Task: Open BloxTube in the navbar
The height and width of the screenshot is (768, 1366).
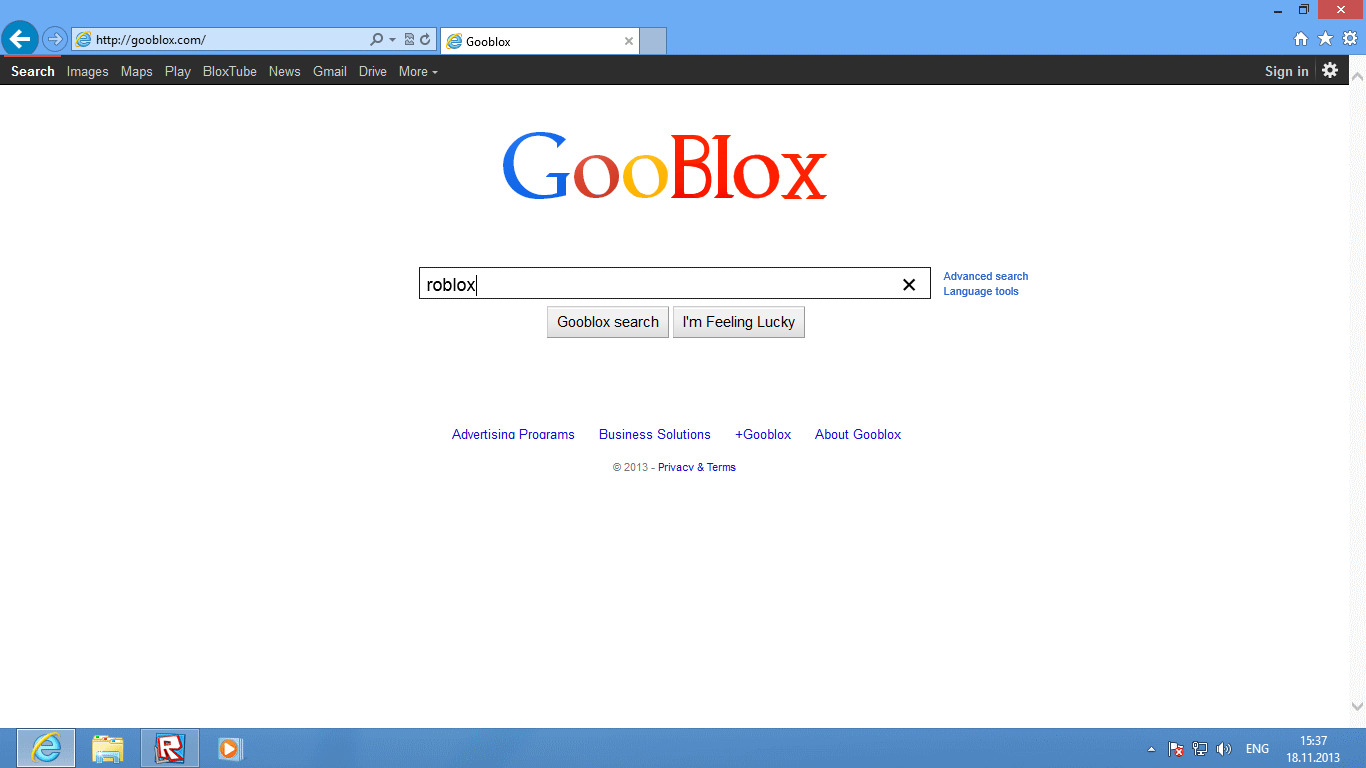Action: coord(230,71)
